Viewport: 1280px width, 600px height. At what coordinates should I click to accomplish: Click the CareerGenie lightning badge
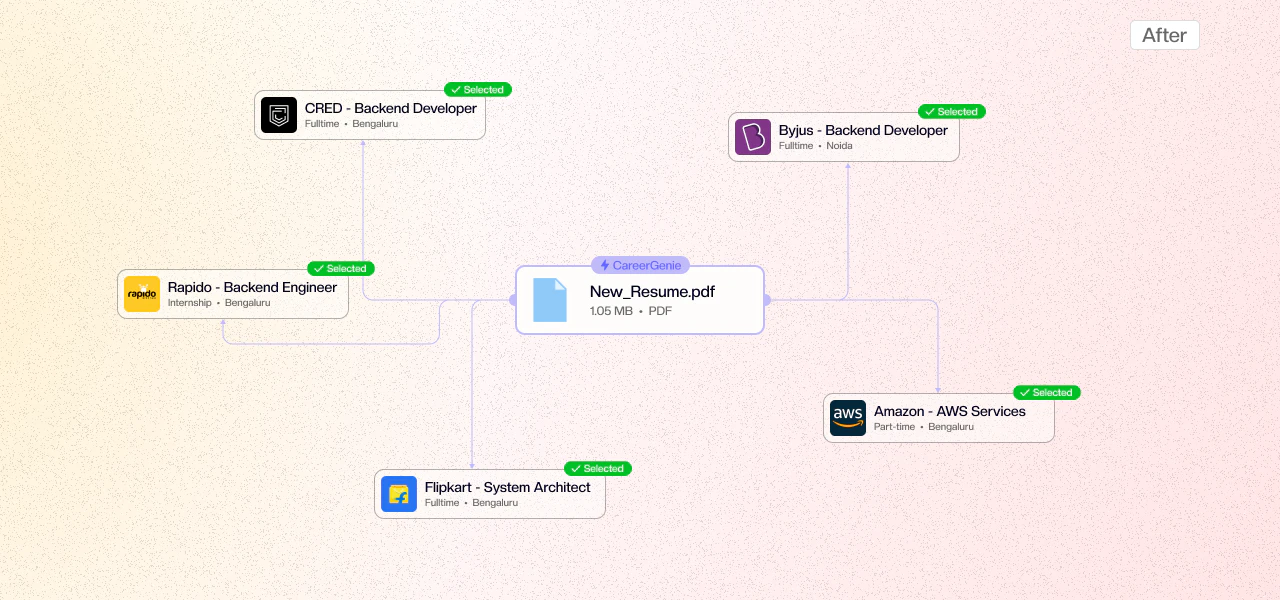(640, 265)
